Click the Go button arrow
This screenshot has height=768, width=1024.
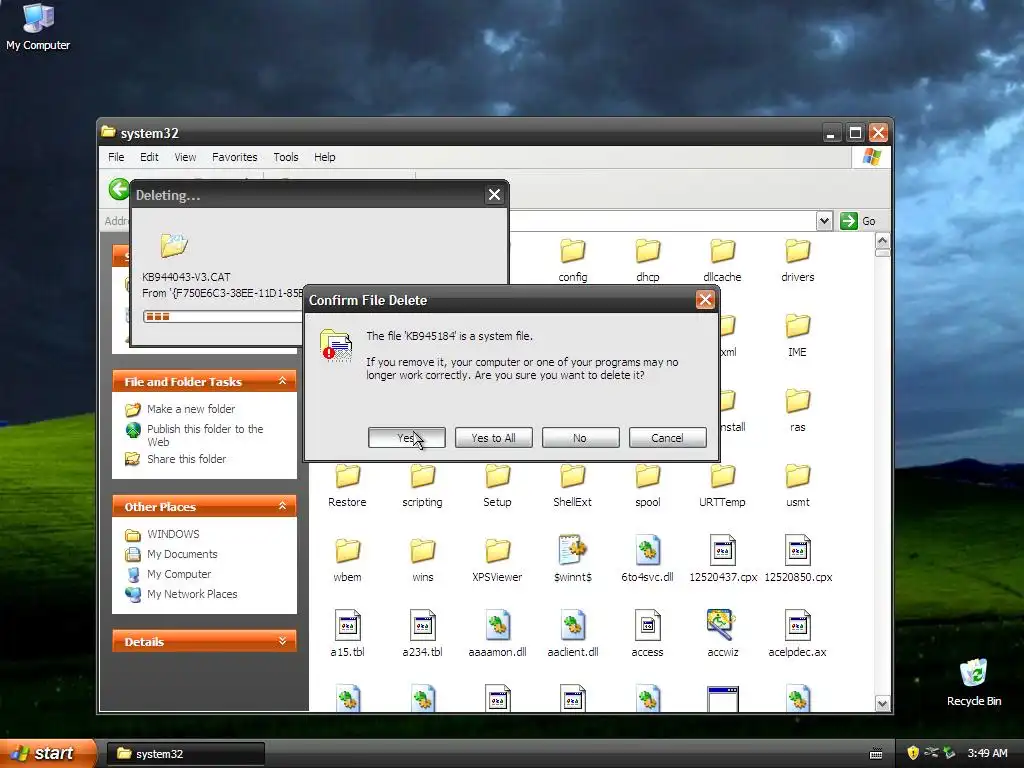point(848,221)
